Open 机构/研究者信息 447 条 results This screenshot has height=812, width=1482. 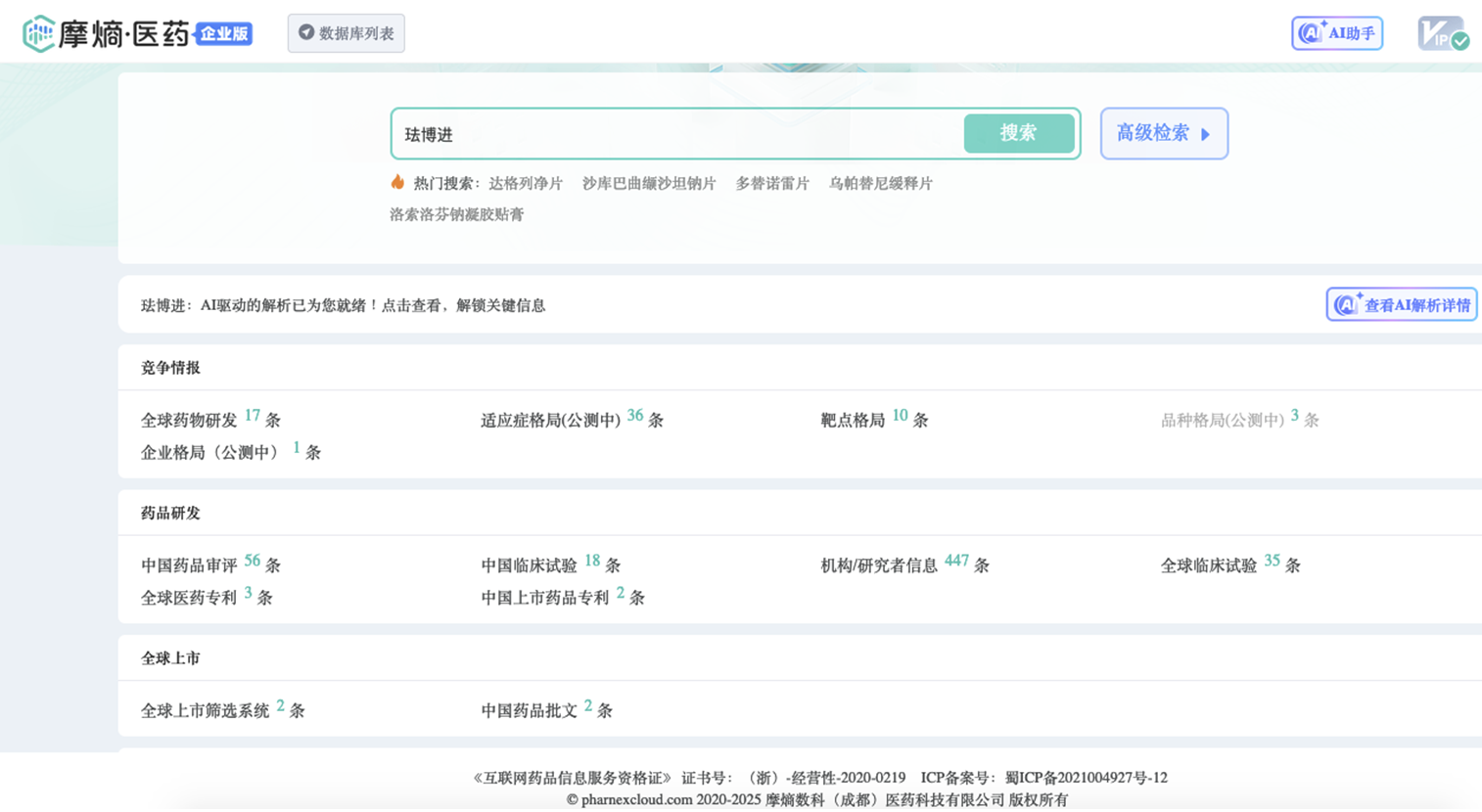[x=904, y=564]
